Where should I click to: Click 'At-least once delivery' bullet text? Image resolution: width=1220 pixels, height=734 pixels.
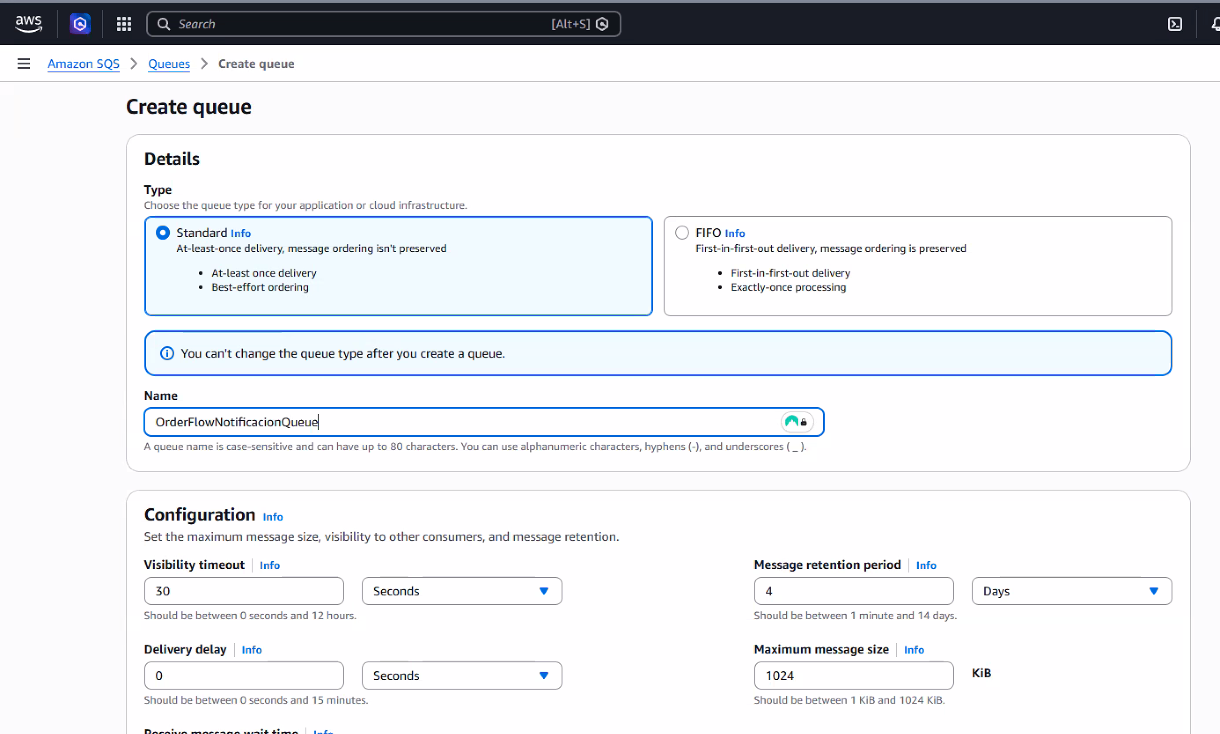(264, 273)
